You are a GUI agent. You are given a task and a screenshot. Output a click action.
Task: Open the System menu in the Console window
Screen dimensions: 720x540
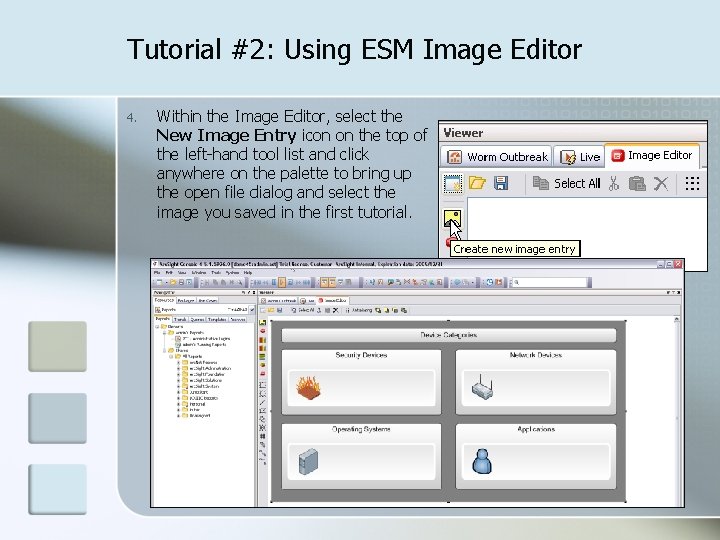pos(232,273)
